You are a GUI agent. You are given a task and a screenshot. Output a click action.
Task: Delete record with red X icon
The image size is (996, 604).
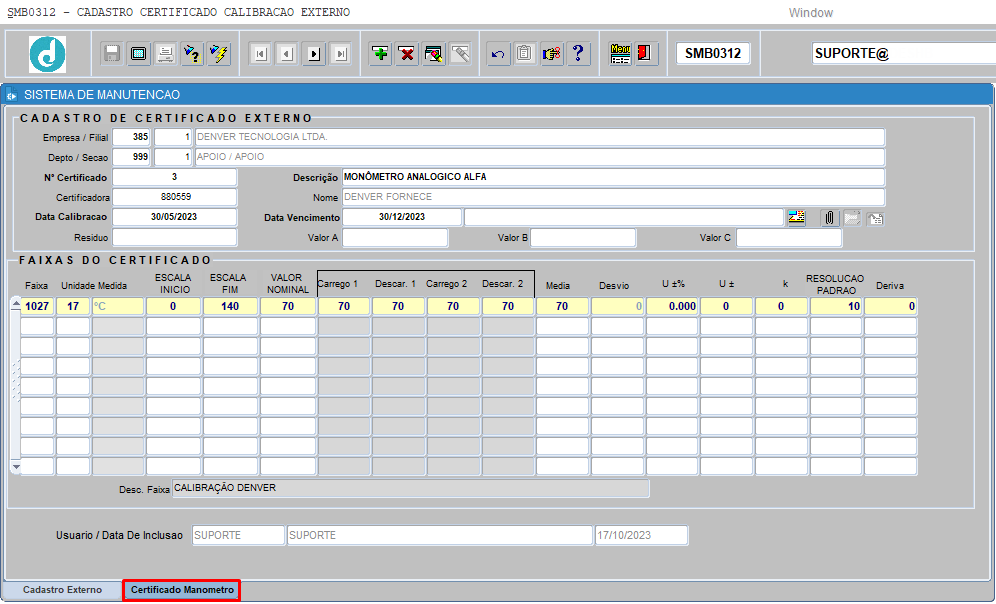[407, 54]
